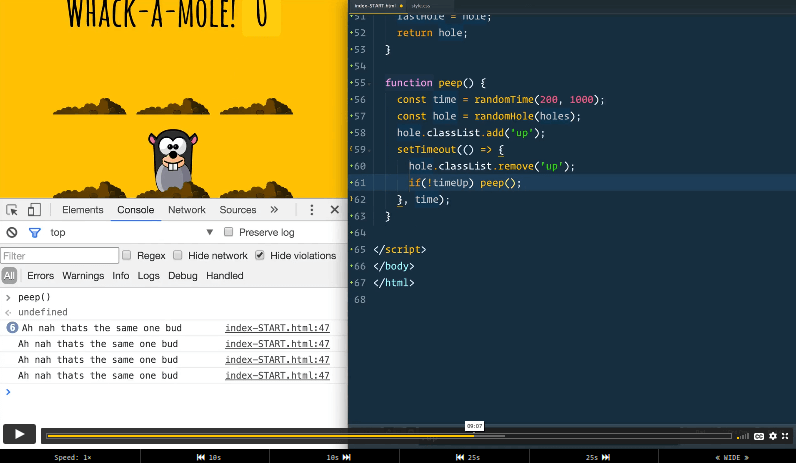Click the peep() command in console

(34, 297)
